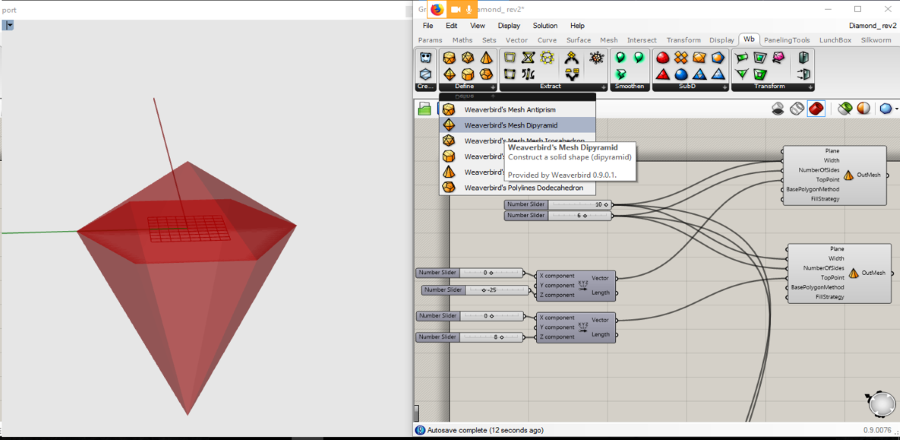Click the icosahedron icon in Define panel

(468, 58)
